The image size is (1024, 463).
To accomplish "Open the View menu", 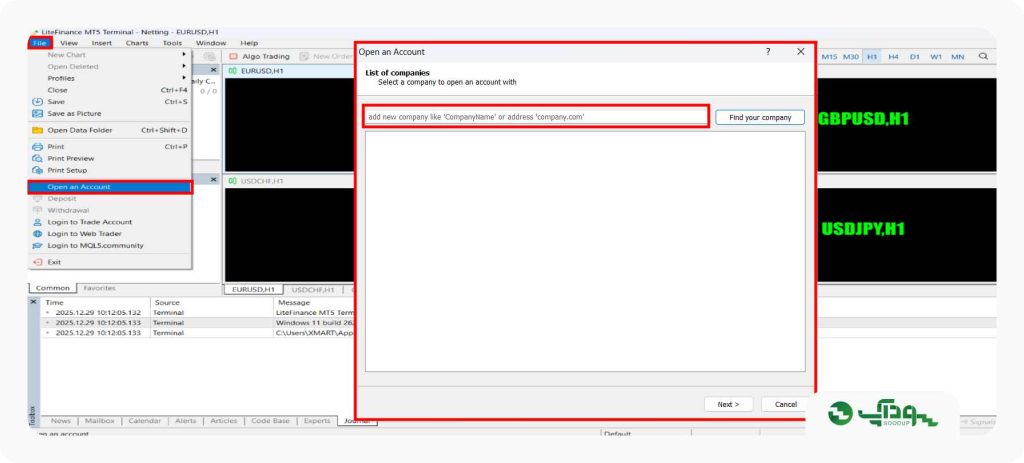I will coord(69,43).
